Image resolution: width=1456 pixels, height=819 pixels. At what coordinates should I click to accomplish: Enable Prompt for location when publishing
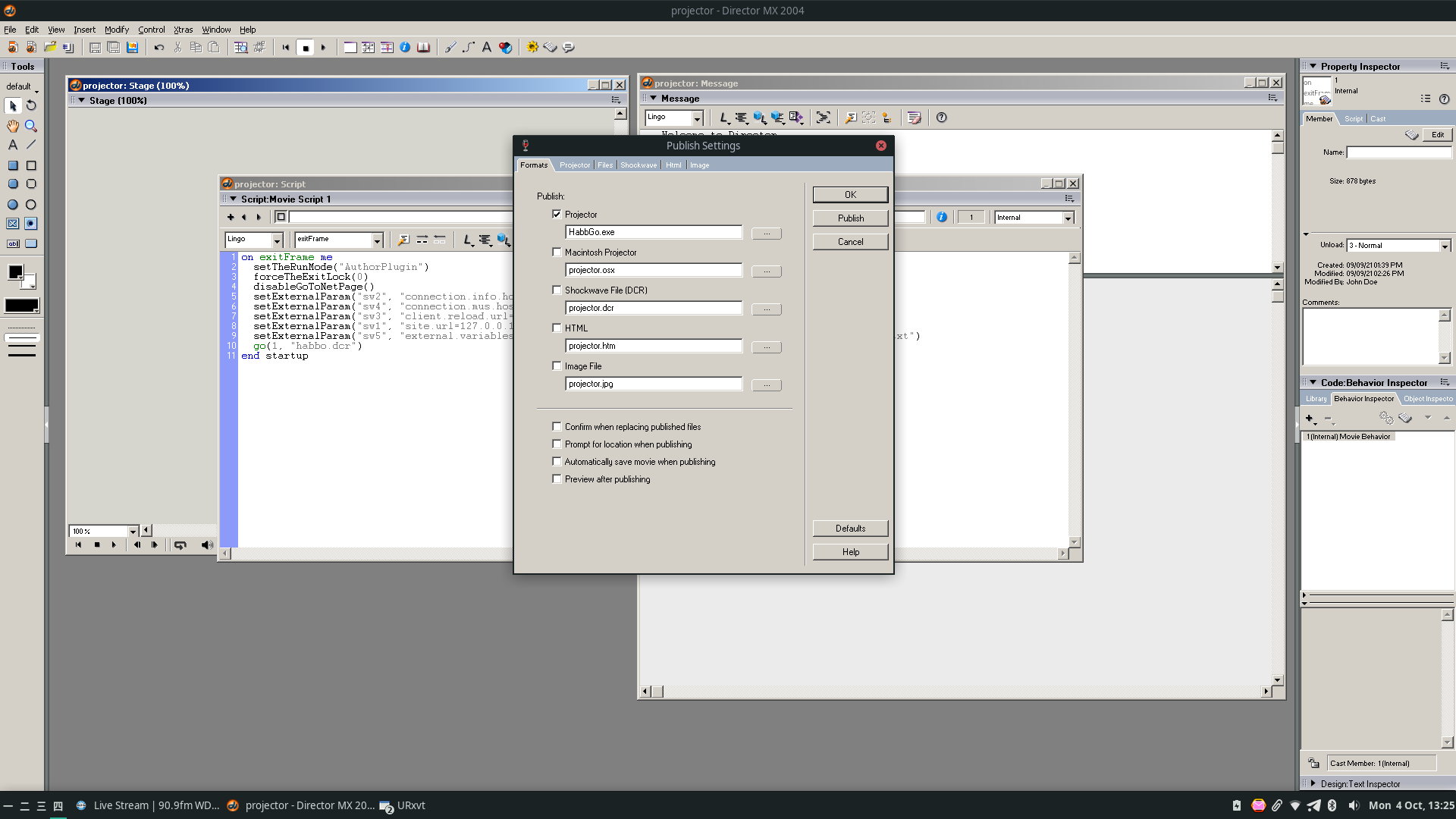click(x=557, y=444)
